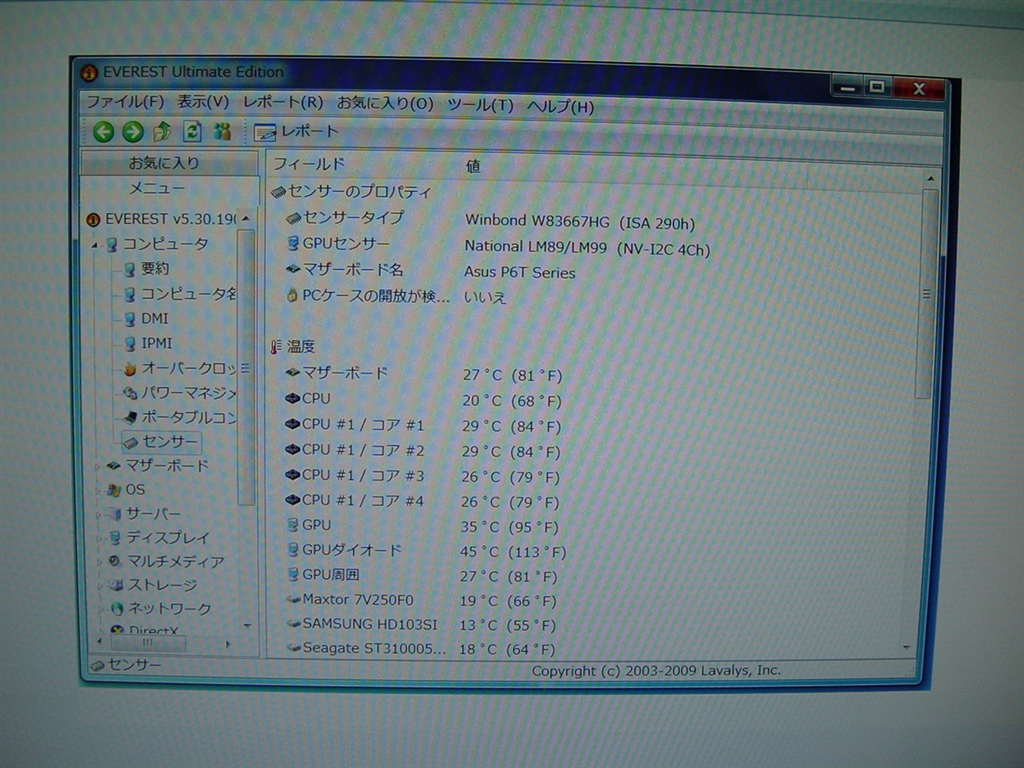The height and width of the screenshot is (768, 1024).
Task: Click the マザーボード motherboard icon in tree
Action: (x=114, y=466)
